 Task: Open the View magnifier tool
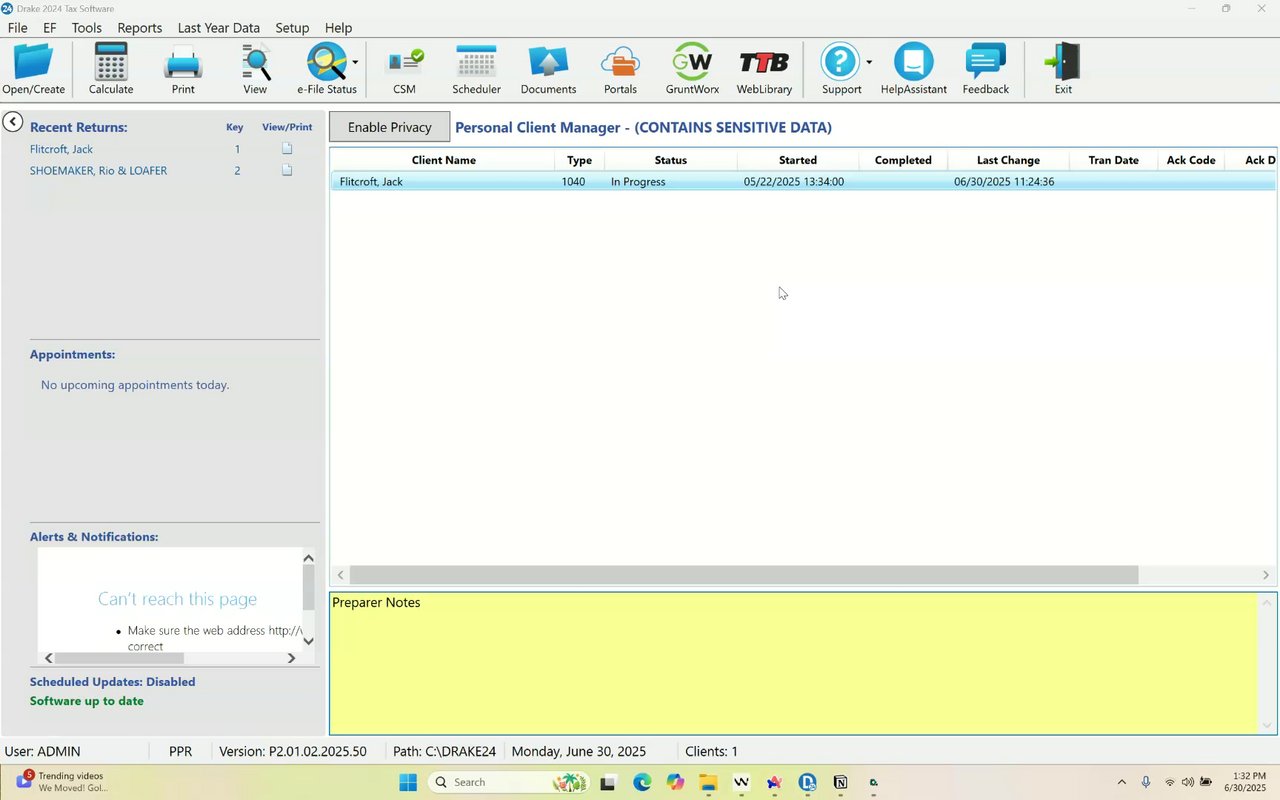click(255, 68)
